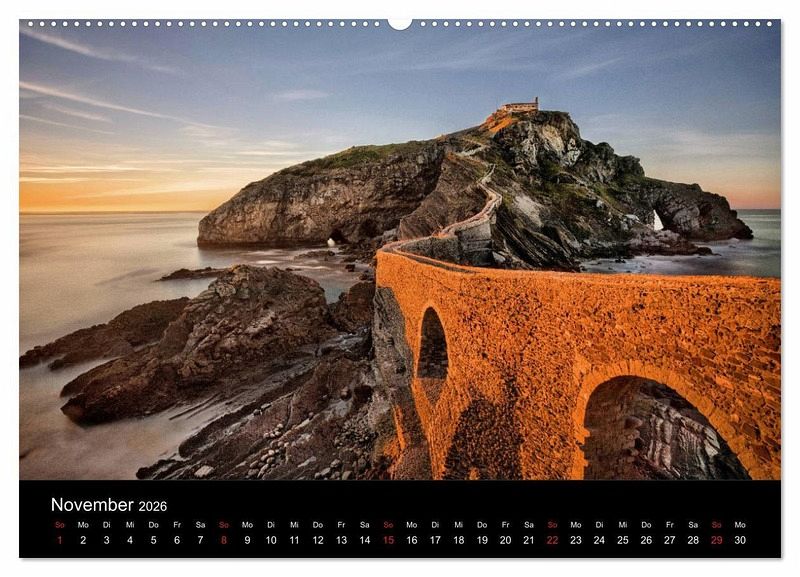Viewport: 800px width, 577px height.
Task: Click Saturday date 28
Action: 693,540
